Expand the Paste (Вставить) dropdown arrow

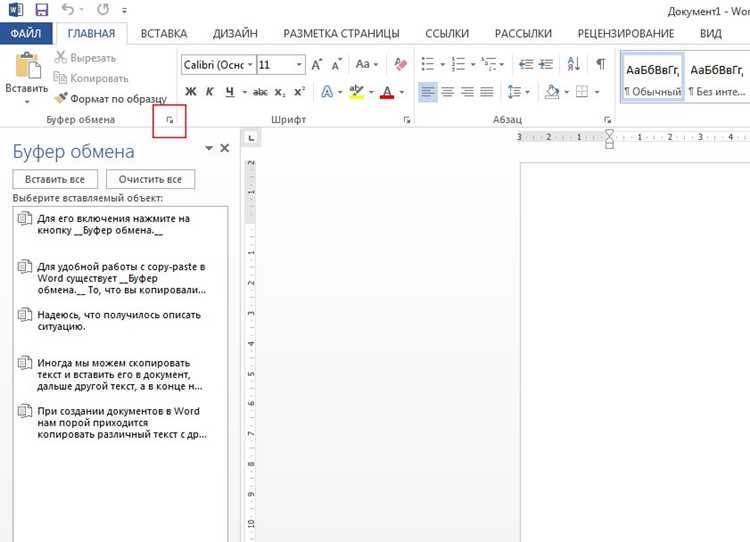(27, 101)
